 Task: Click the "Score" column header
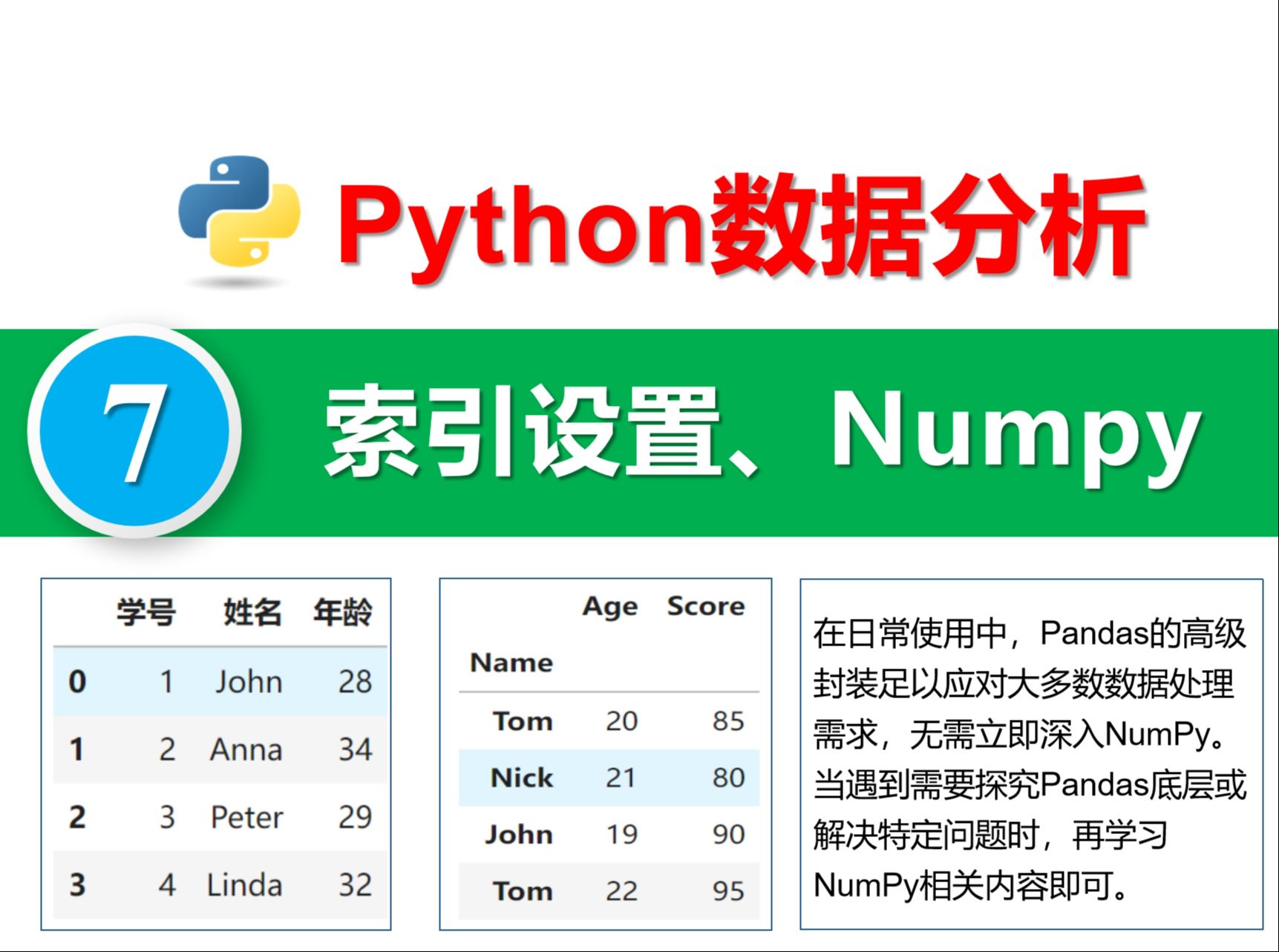click(706, 605)
